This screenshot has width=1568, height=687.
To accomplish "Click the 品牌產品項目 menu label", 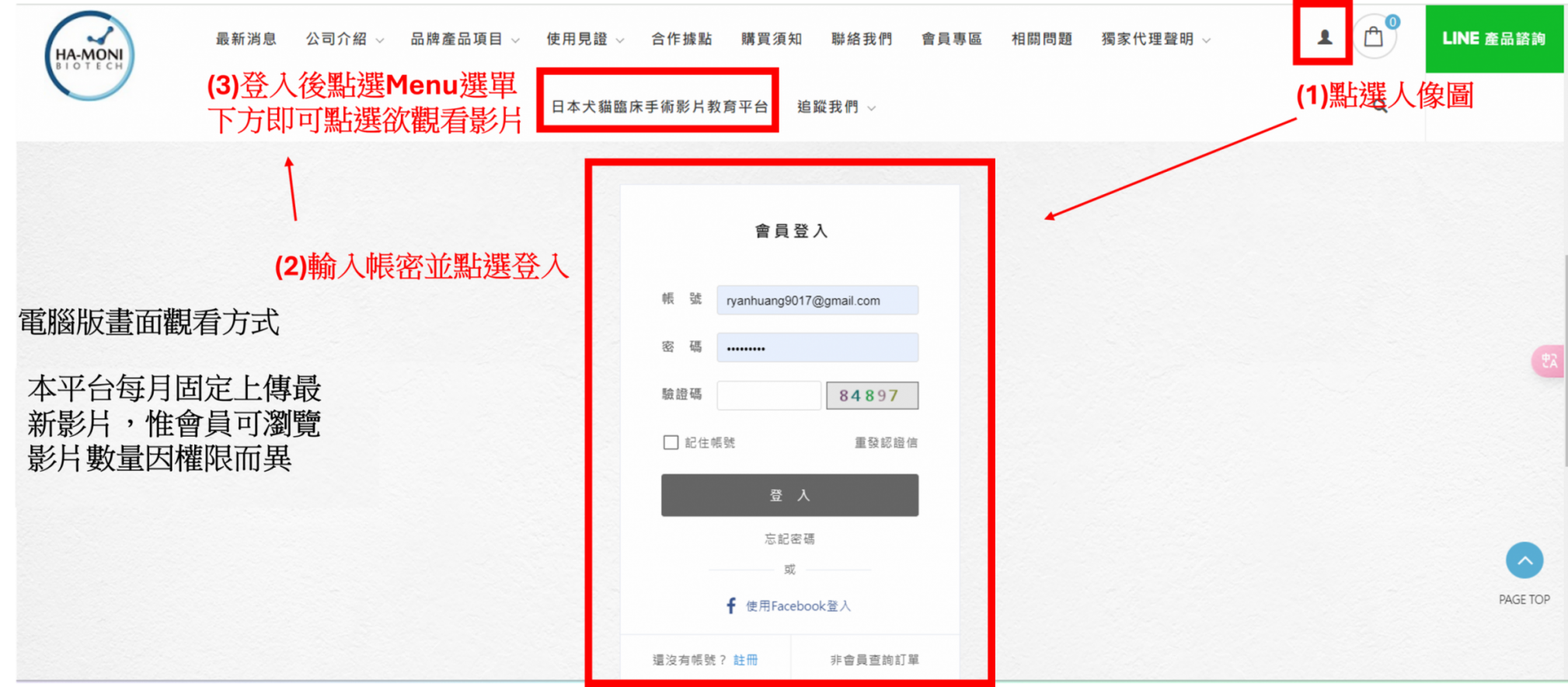I will pyautogui.click(x=457, y=39).
